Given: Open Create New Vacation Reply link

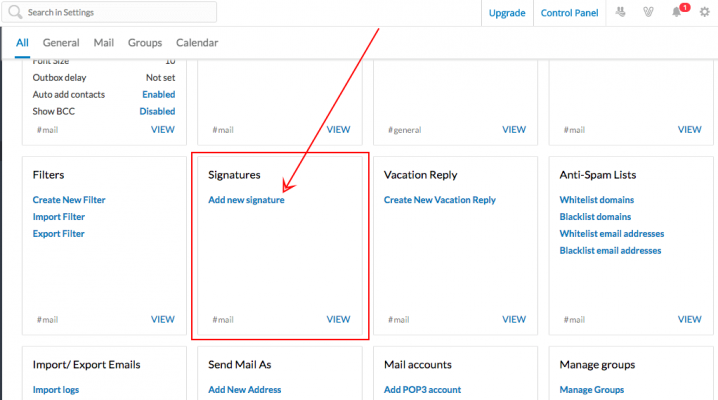Looking at the screenshot, I should pos(440,200).
